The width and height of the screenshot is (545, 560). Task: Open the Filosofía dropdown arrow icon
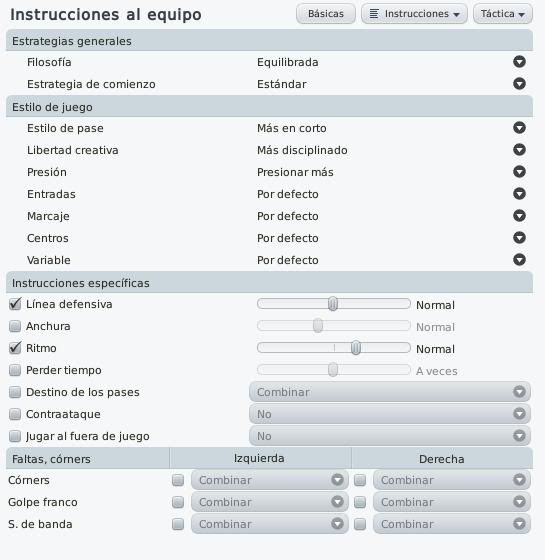tap(519, 62)
